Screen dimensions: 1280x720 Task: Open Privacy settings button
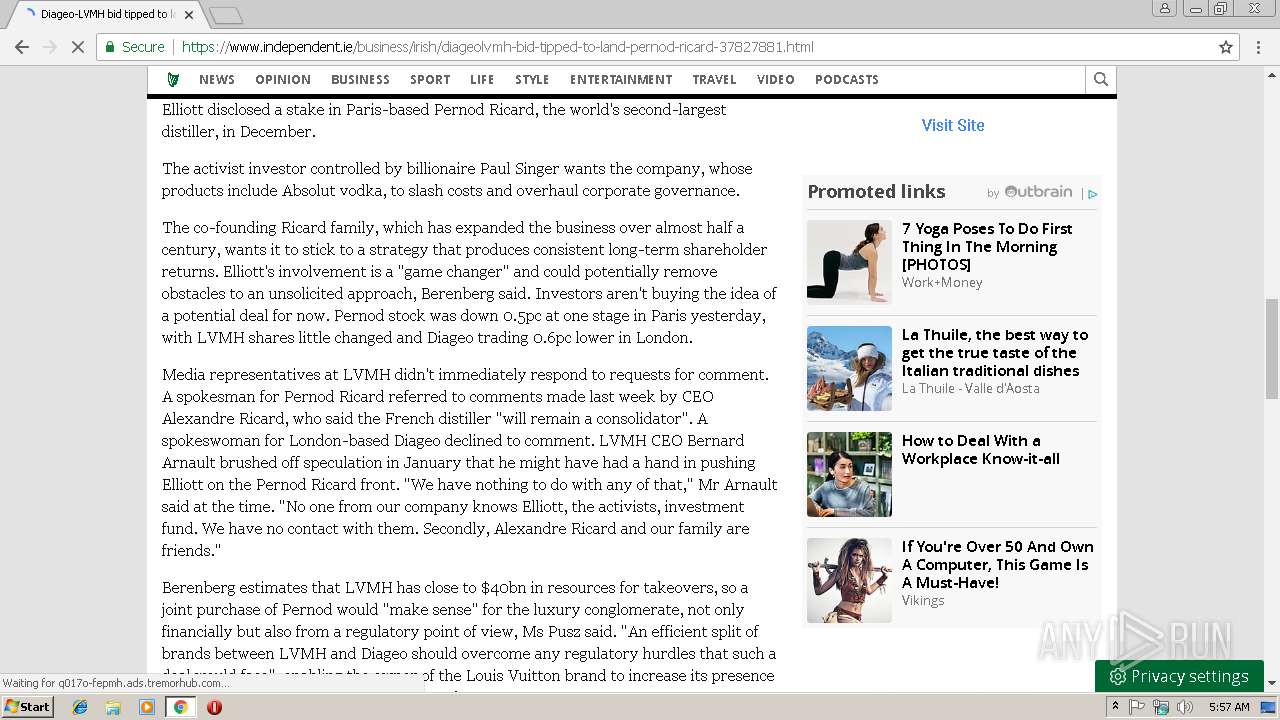click(x=1179, y=677)
